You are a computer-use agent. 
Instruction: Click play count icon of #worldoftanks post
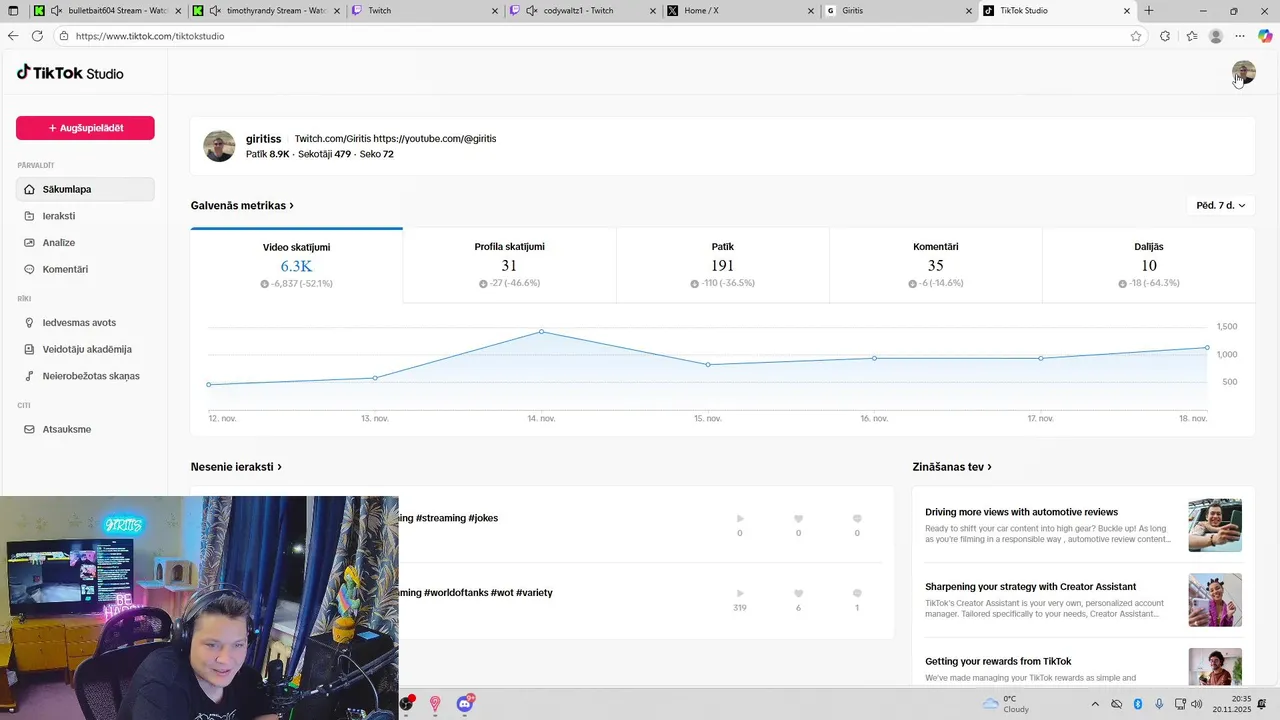pyautogui.click(x=740, y=594)
